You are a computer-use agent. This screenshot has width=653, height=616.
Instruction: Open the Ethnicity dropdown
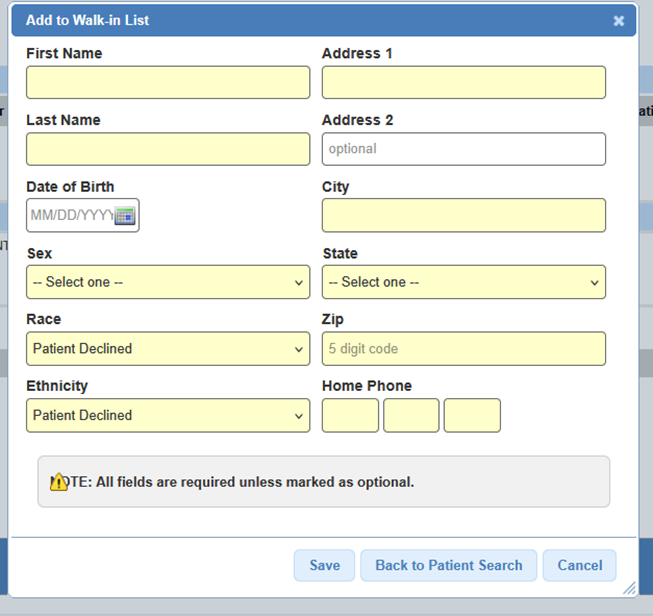(x=168, y=415)
